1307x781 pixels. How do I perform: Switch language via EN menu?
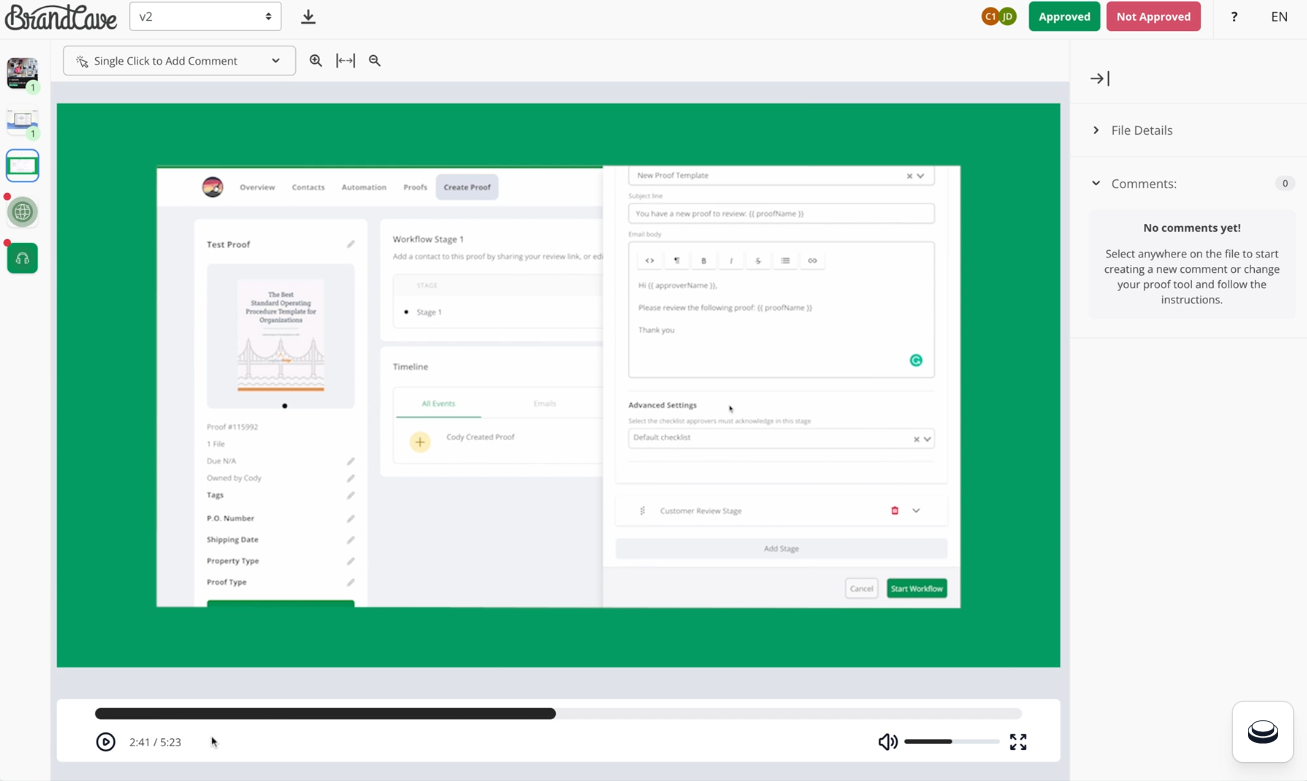pos(1279,17)
